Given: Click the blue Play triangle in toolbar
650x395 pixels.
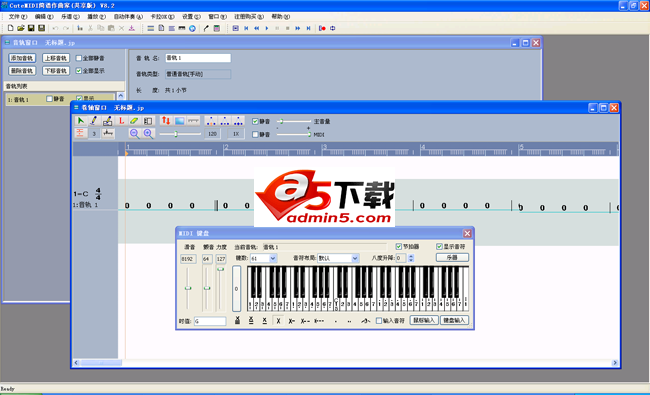Looking at the screenshot, I should pyautogui.click(x=267, y=28).
